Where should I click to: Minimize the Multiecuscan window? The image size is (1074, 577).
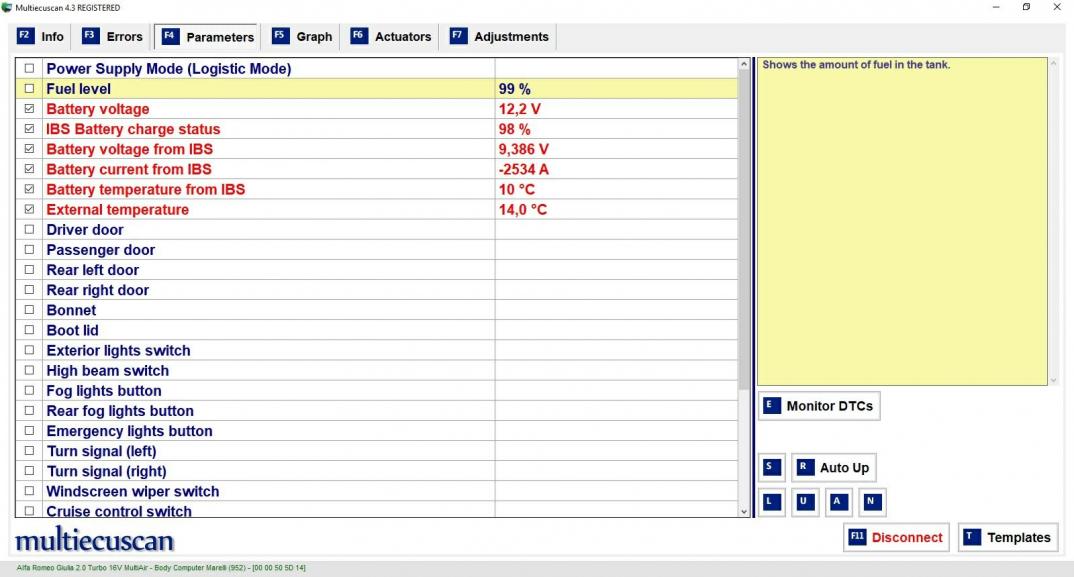point(996,8)
